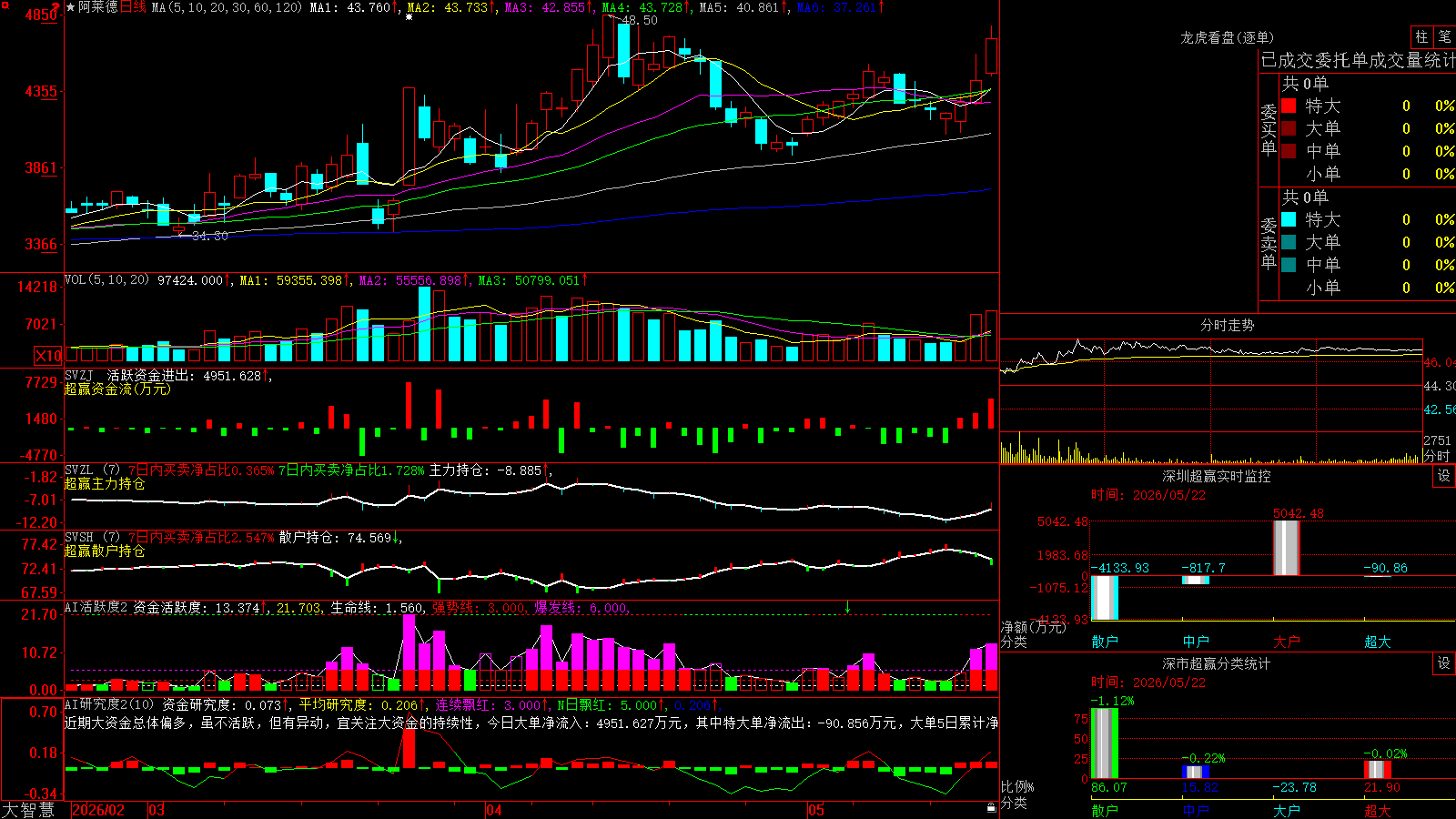Click the green down arrow in AI活跃度 panel
Image resolution: width=1456 pixels, height=819 pixels.
click(847, 607)
